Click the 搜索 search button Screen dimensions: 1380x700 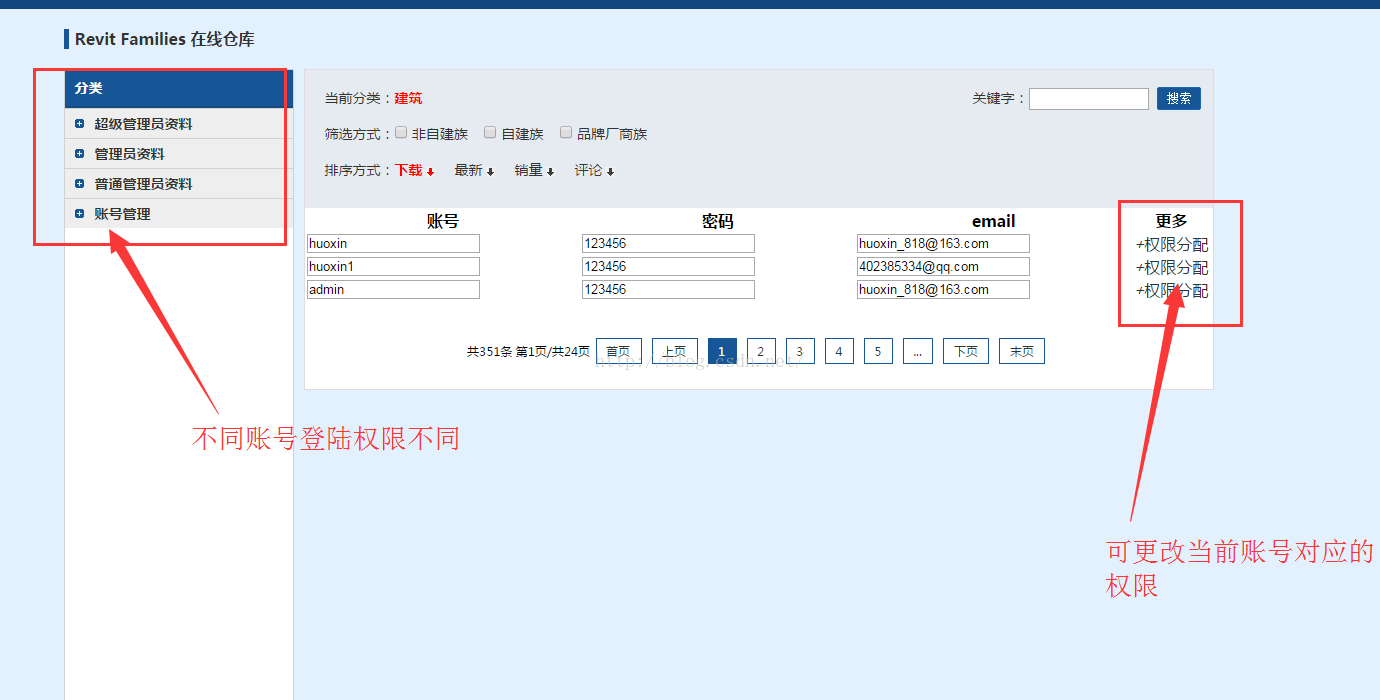tap(1179, 99)
